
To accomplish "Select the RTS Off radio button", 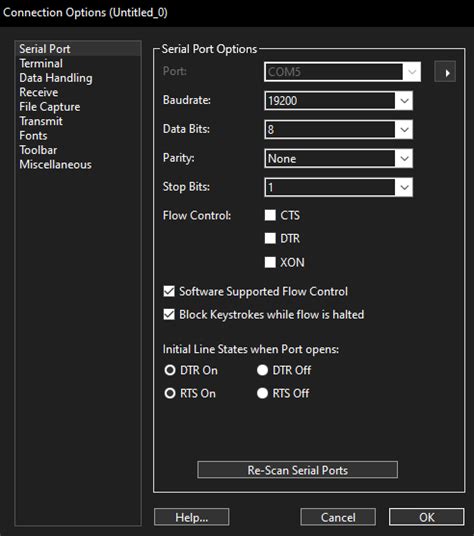I will click(262, 393).
